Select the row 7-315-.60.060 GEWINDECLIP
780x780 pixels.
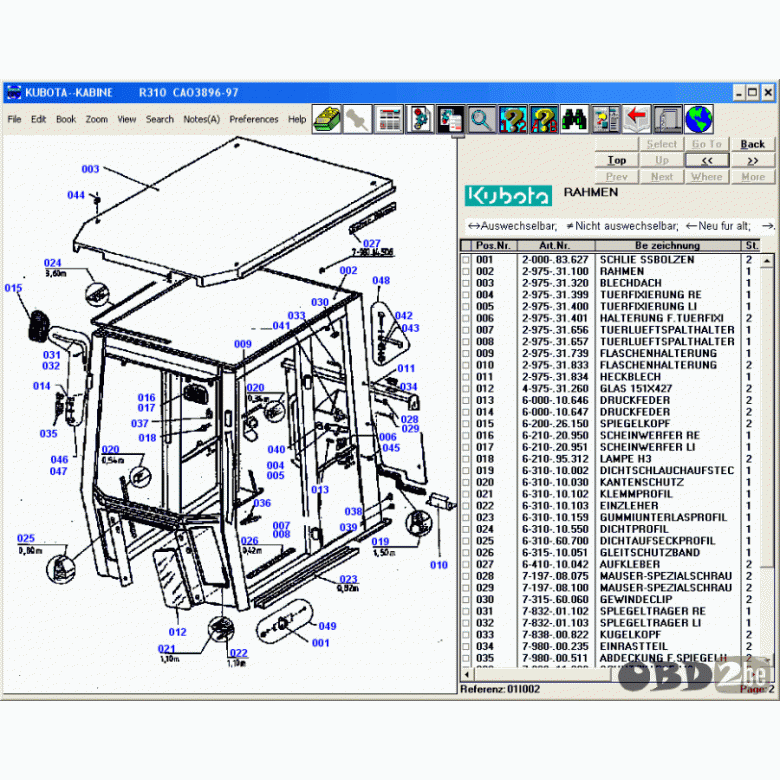tap(612, 600)
